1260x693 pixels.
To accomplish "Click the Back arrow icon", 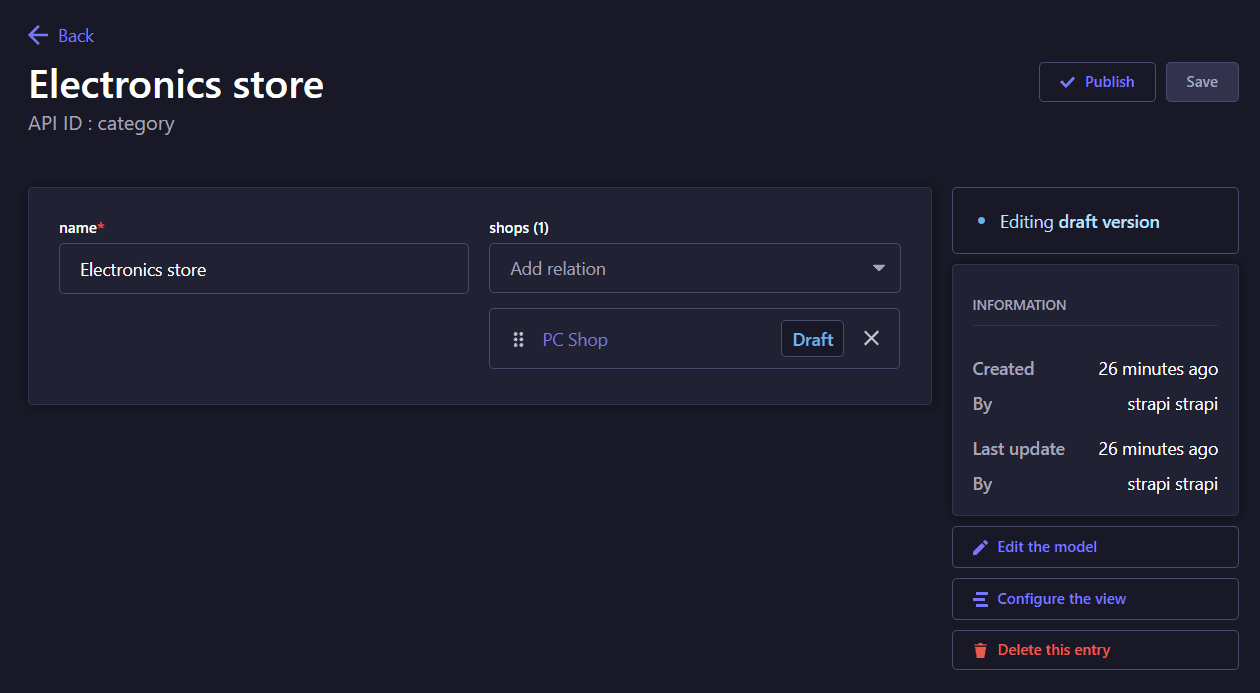I will pyautogui.click(x=38, y=36).
